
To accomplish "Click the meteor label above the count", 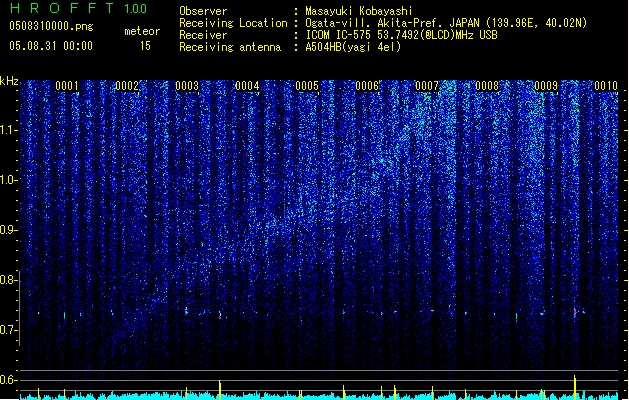I will [142, 31].
